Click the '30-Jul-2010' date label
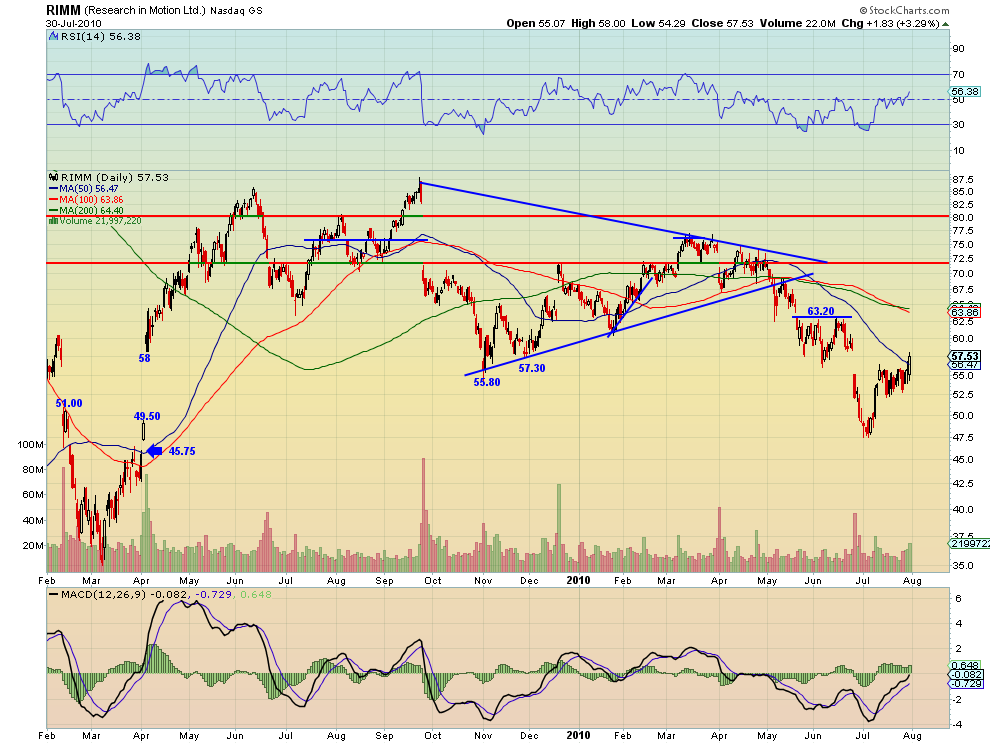Viewport: 990px width, 744px height. point(73,23)
